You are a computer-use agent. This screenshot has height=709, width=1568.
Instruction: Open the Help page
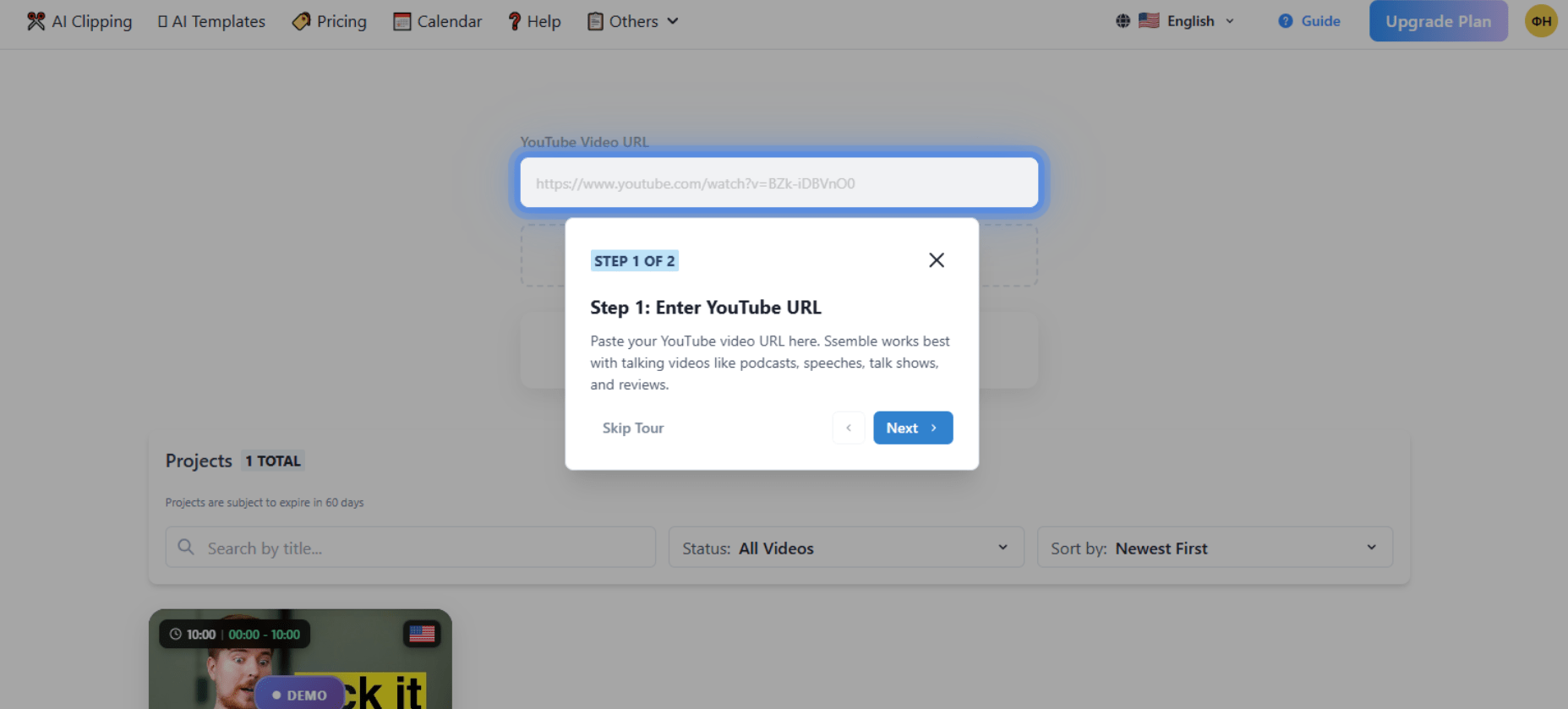534,21
